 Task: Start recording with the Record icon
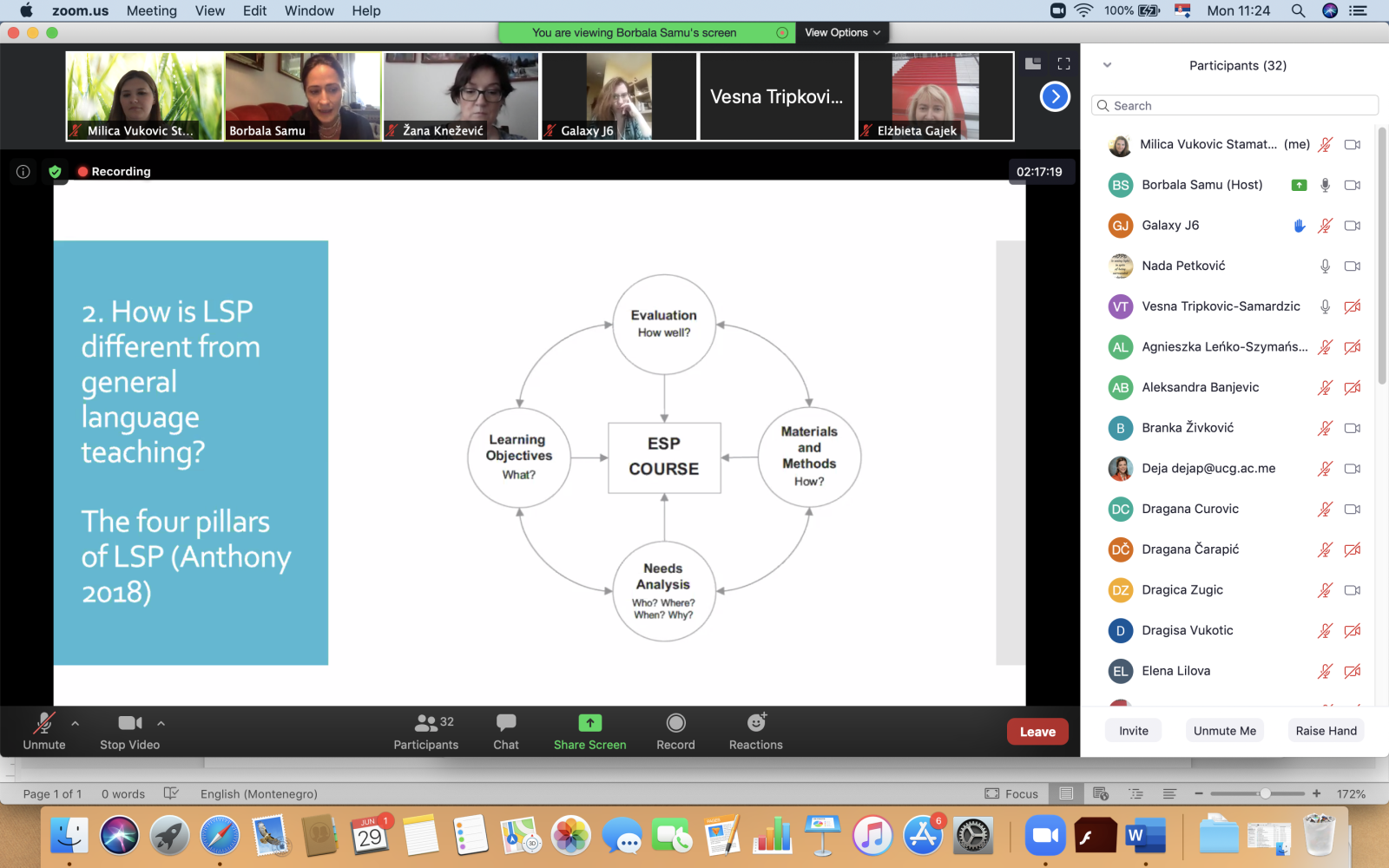pos(675,723)
